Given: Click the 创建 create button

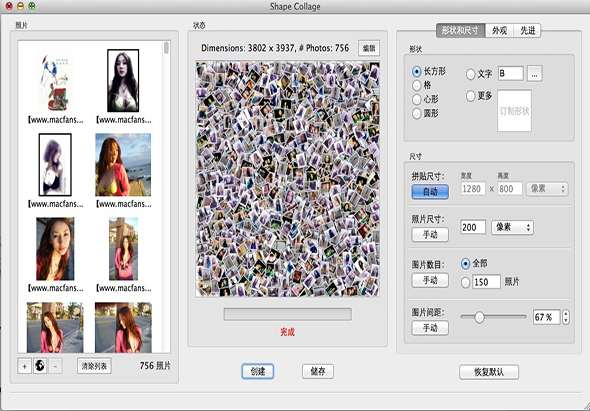Looking at the screenshot, I should tap(258, 371).
